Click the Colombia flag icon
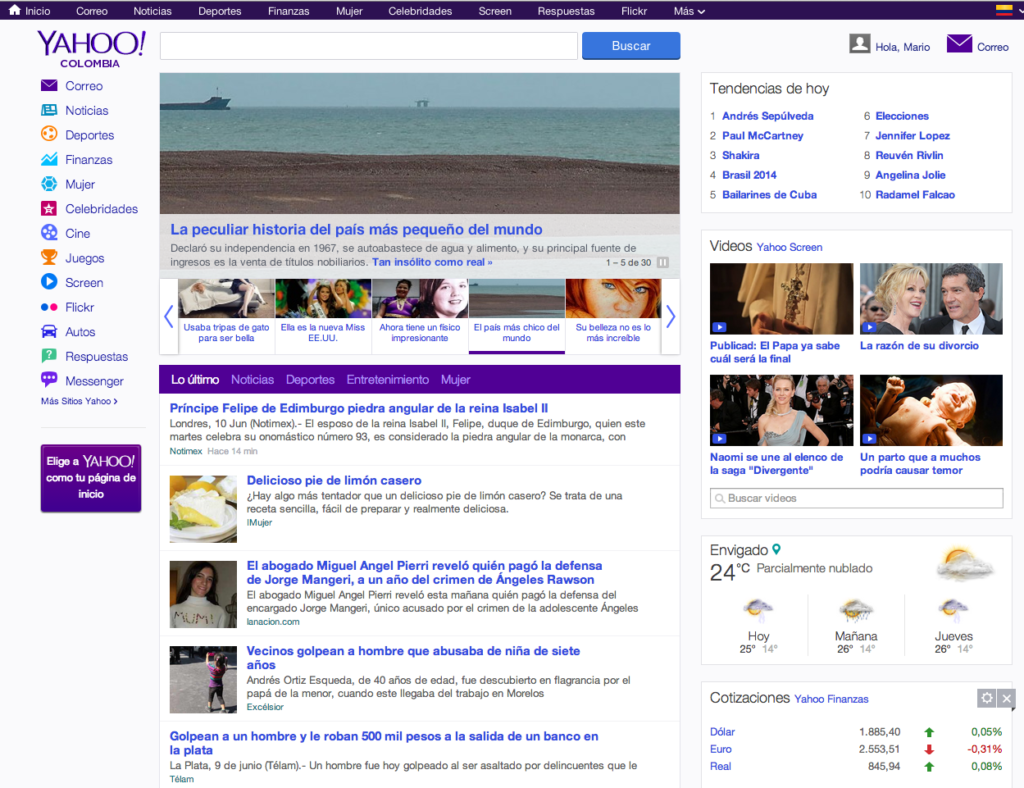1024x788 pixels. (1004, 10)
